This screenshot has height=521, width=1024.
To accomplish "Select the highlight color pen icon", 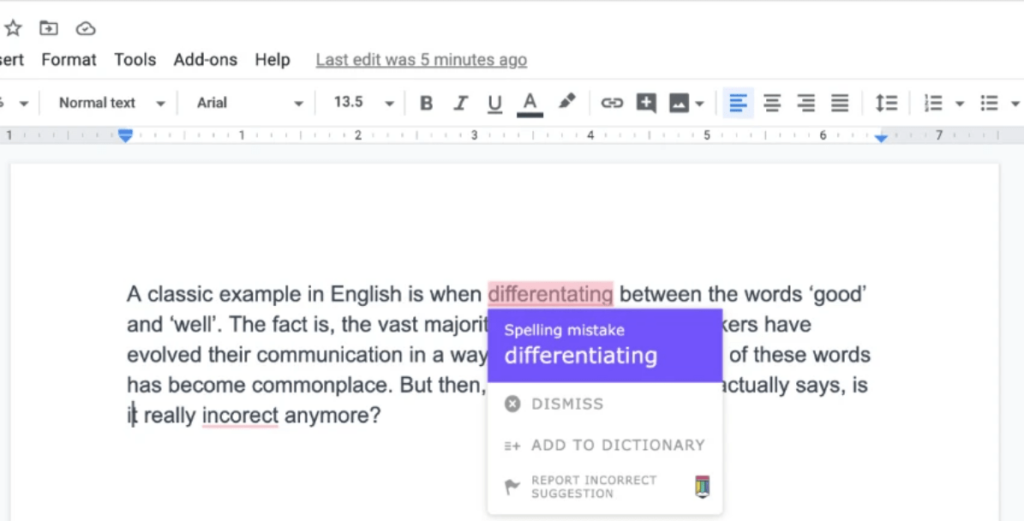I will (567, 102).
